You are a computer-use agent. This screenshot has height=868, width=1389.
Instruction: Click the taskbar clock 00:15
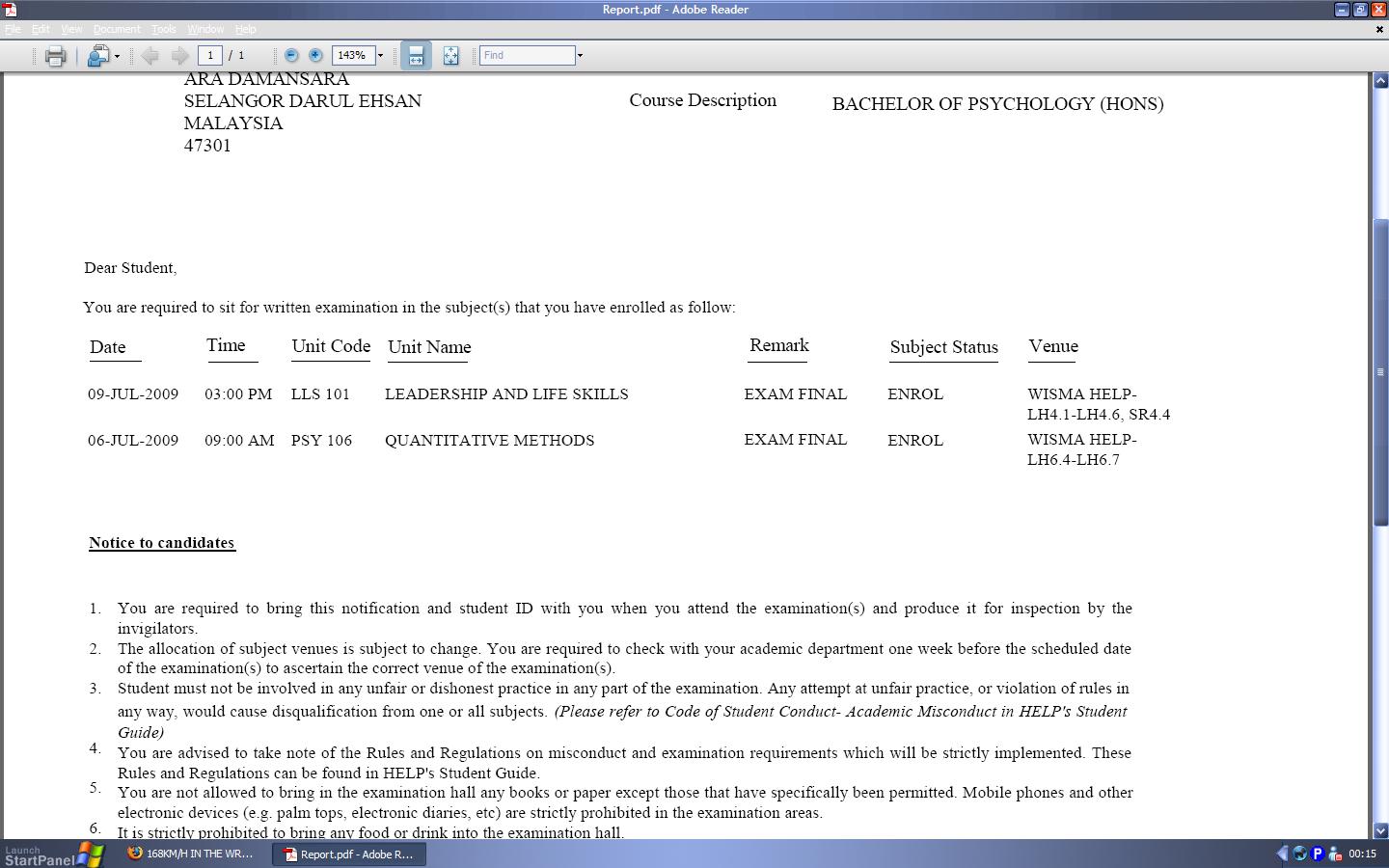[1362, 854]
